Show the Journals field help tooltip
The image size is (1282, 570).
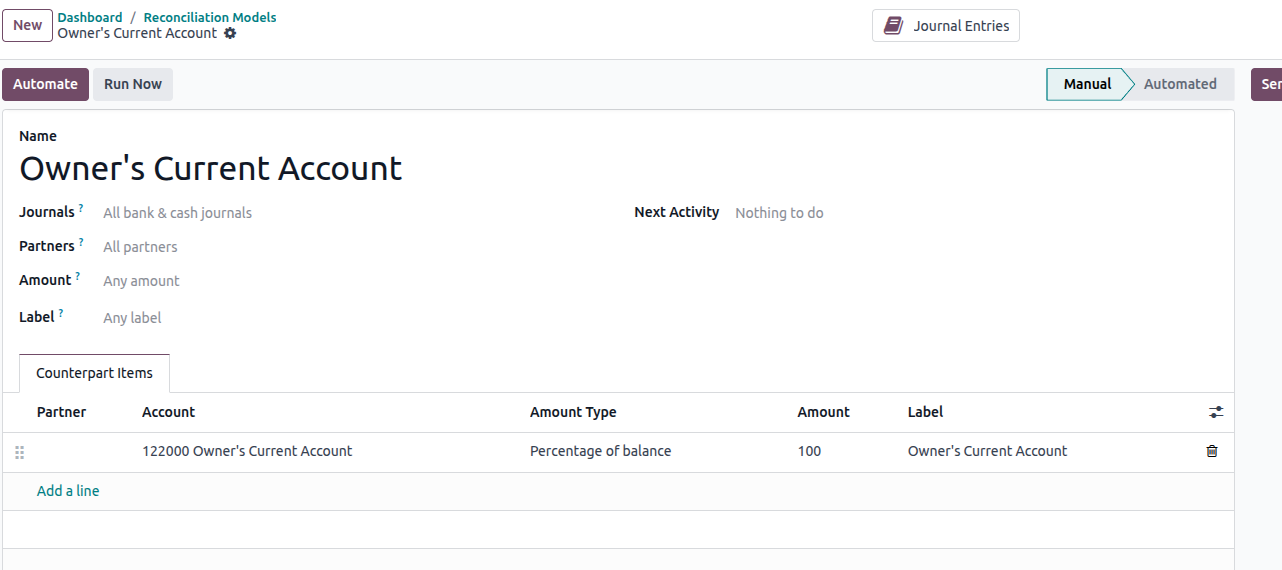pyautogui.click(x=81, y=208)
